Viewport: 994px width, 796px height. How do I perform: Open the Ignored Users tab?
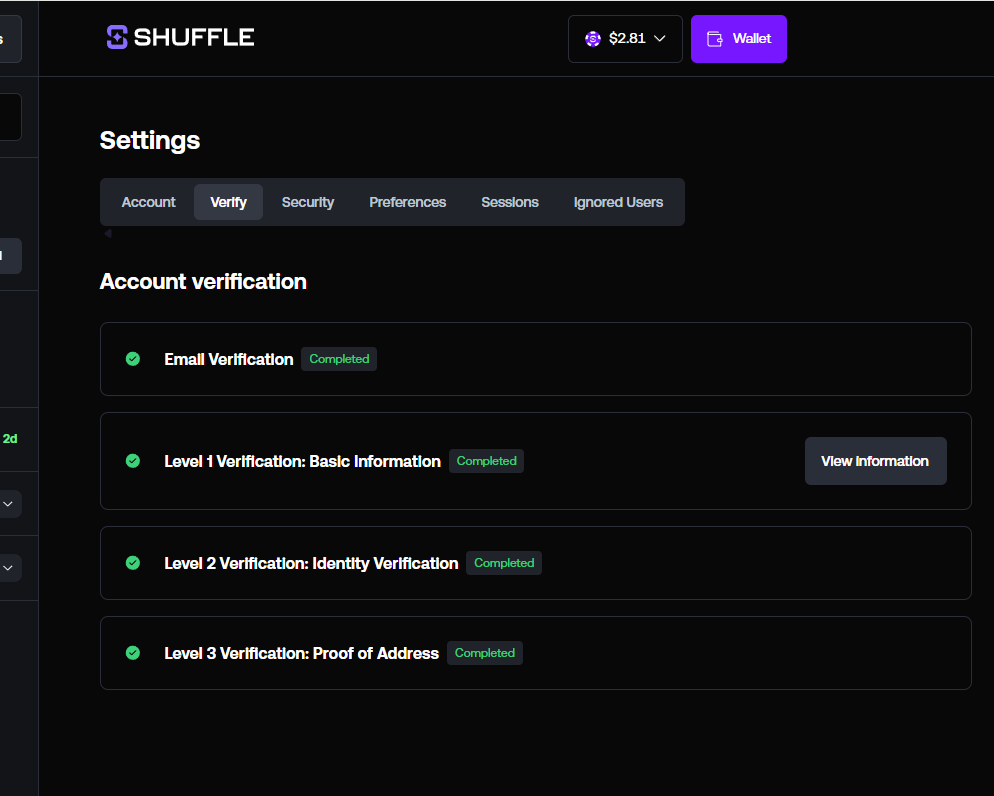click(618, 202)
